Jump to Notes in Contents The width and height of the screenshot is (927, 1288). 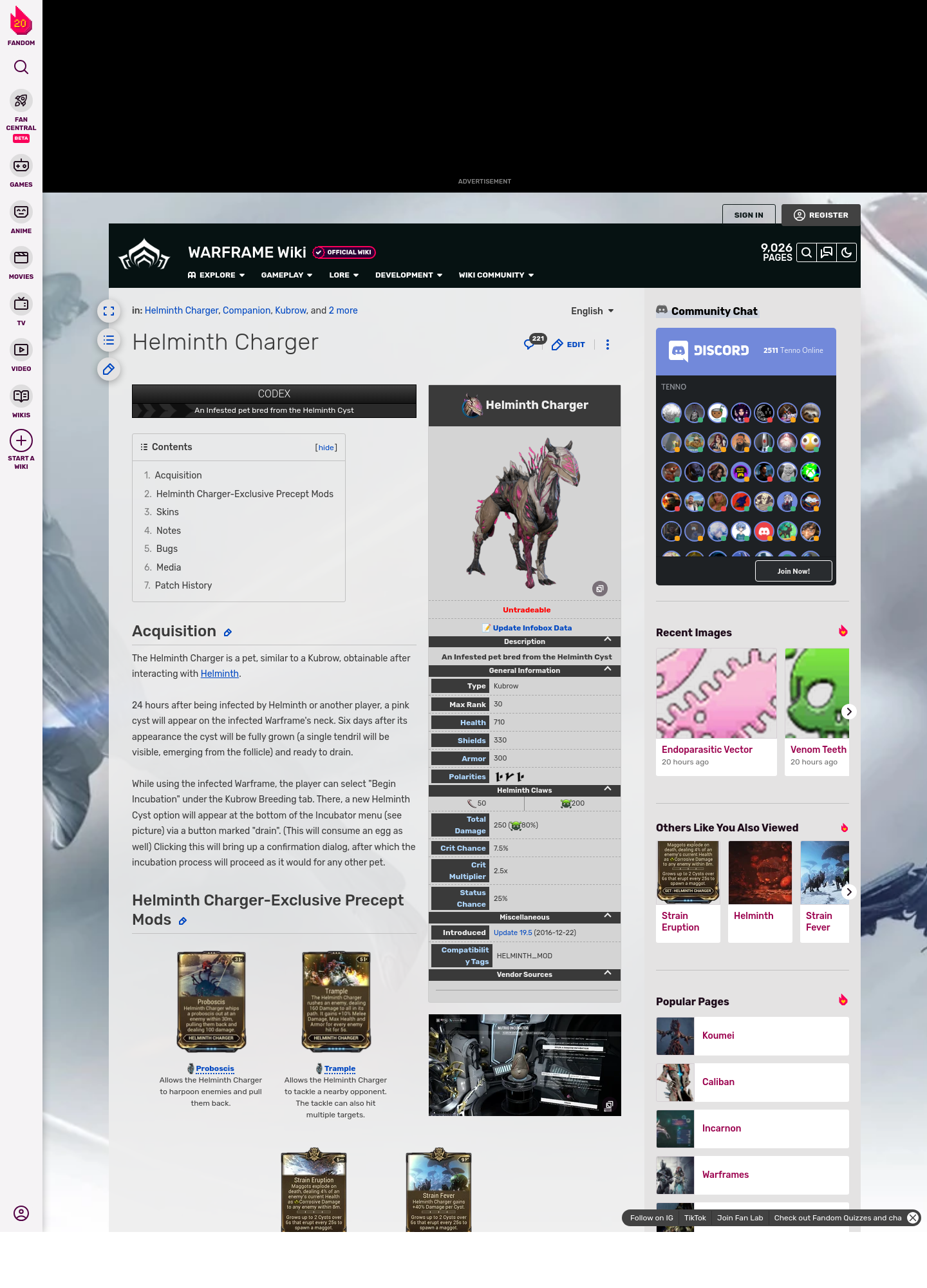click(169, 531)
